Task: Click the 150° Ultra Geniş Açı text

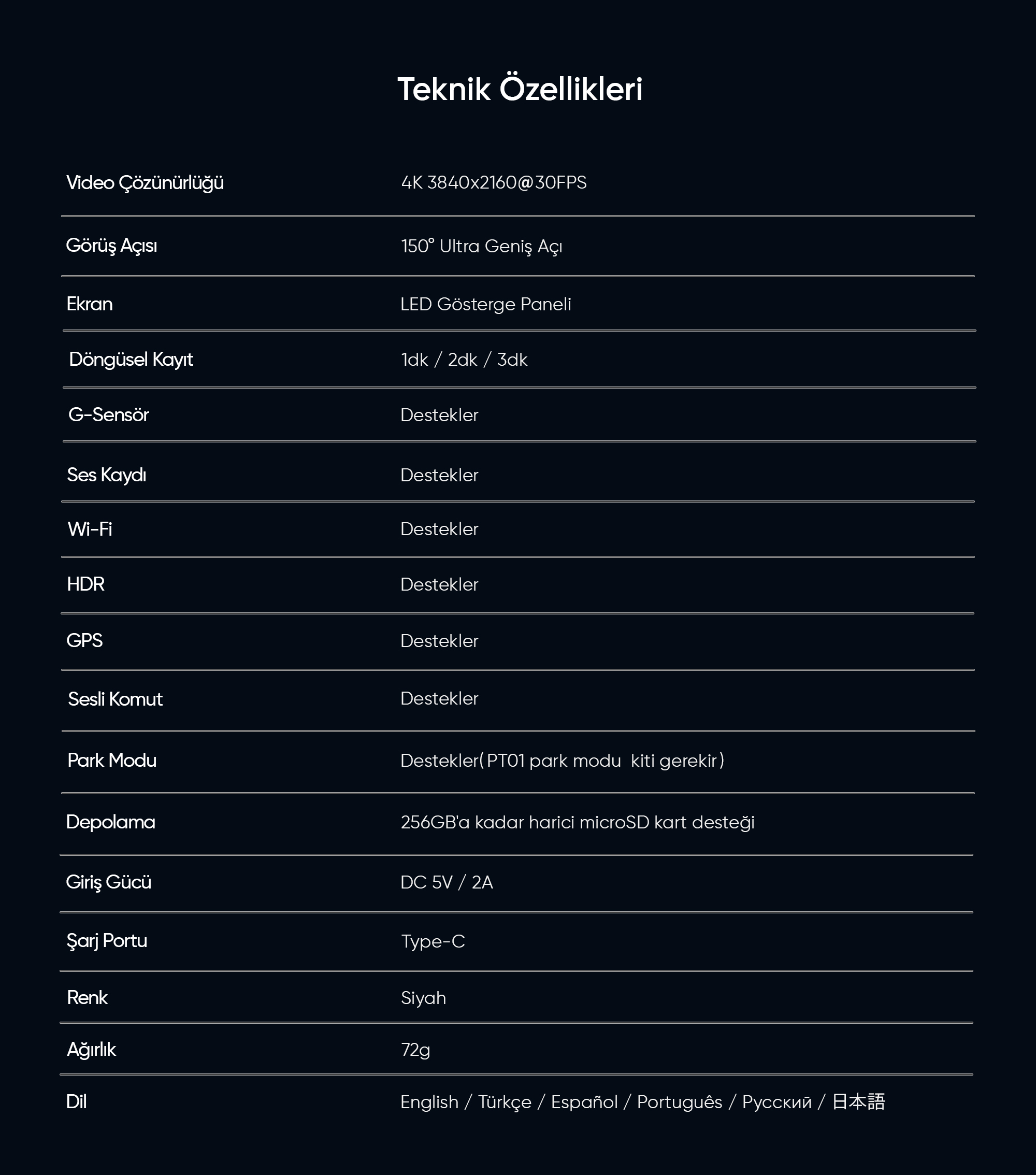Action: 481,246
